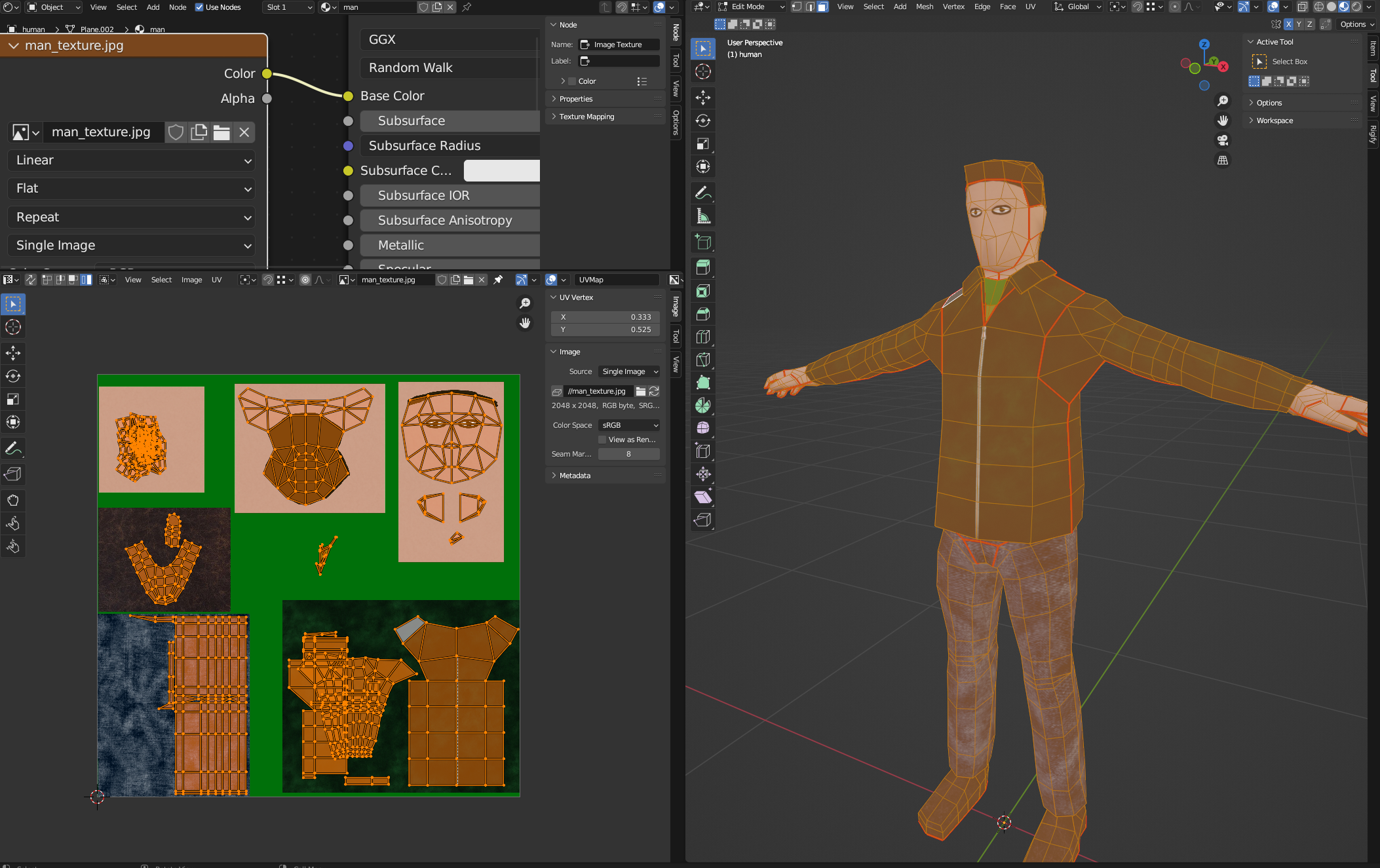
Task: Select the Knife tool in 3D viewport toolbar
Action: (x=702, y=360)
